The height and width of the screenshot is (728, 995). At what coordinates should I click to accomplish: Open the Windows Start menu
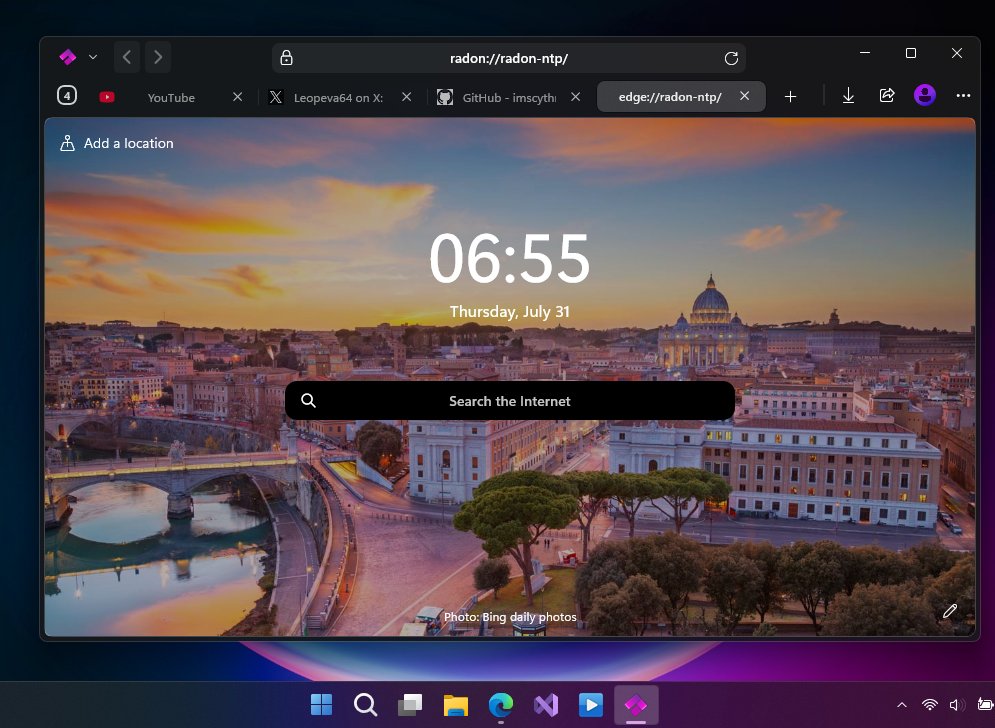321,705
